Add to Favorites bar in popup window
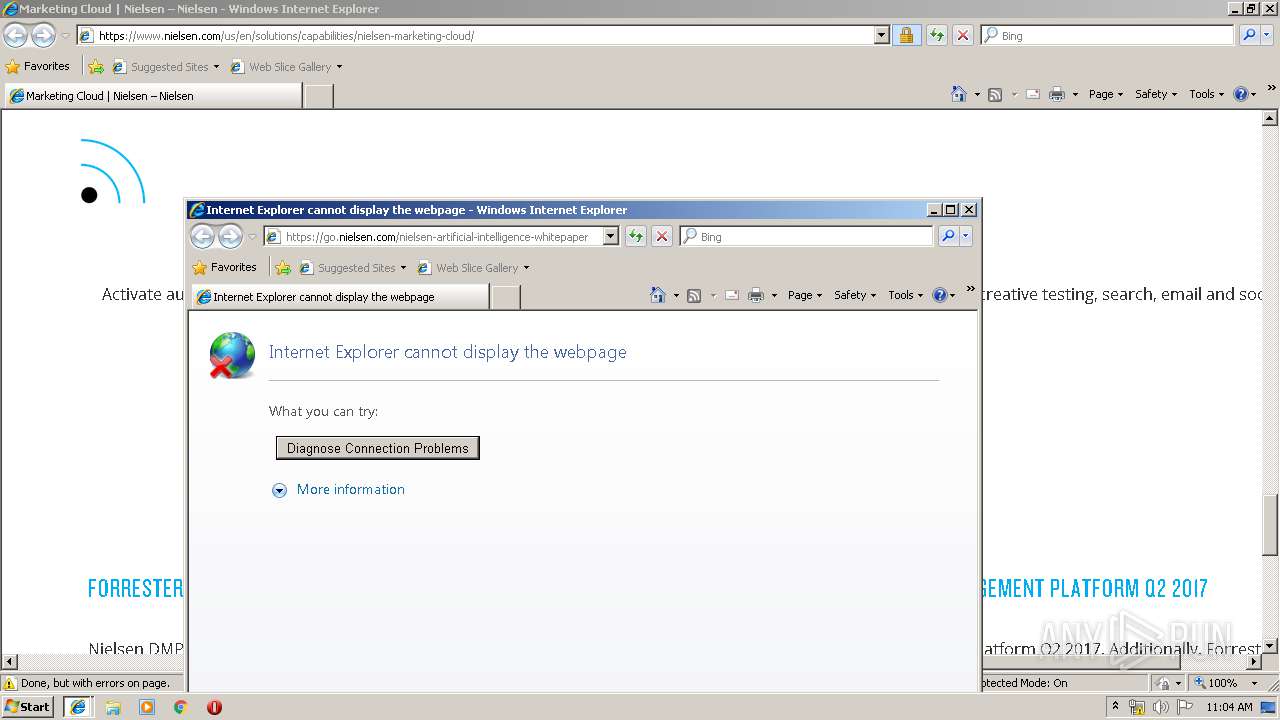The height and width of the screenshot is (720, 1280). 283,268
